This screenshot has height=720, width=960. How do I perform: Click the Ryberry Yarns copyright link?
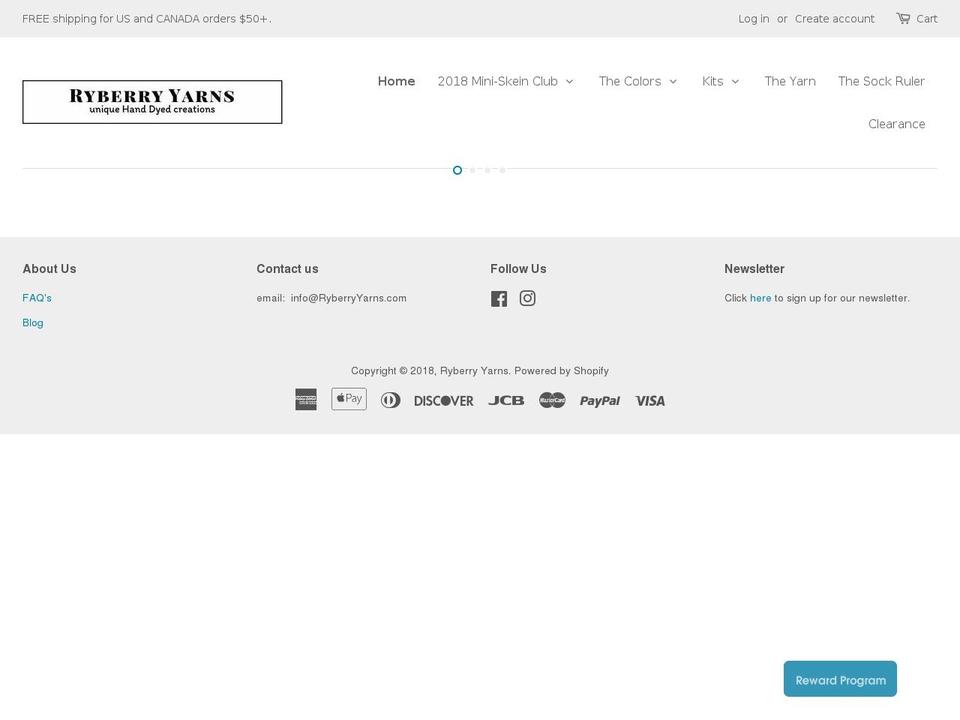474,370
